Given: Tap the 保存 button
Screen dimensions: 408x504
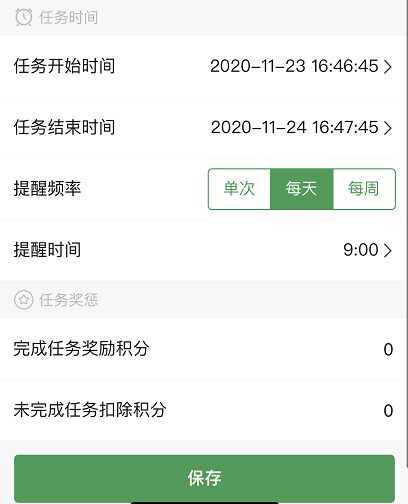Looking at the screenshot, I should click(204, 478).
